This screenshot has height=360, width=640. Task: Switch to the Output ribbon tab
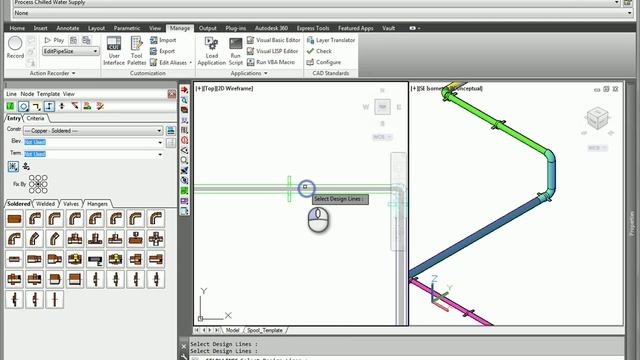click(x=207, y=28)
